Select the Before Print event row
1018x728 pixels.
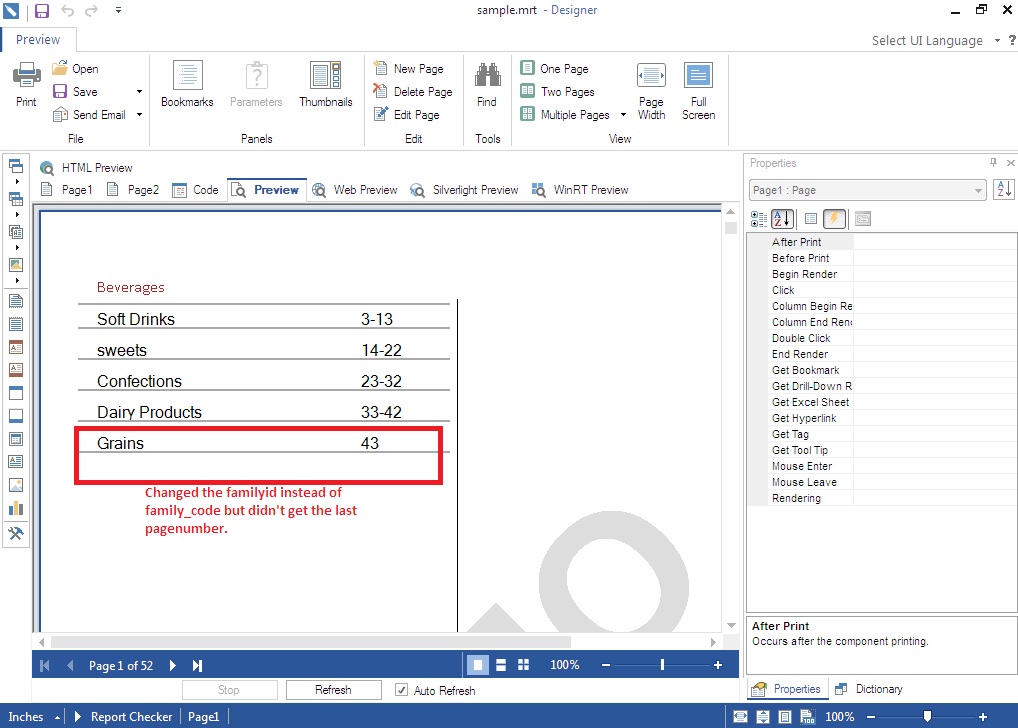click(x=882, y=258)
